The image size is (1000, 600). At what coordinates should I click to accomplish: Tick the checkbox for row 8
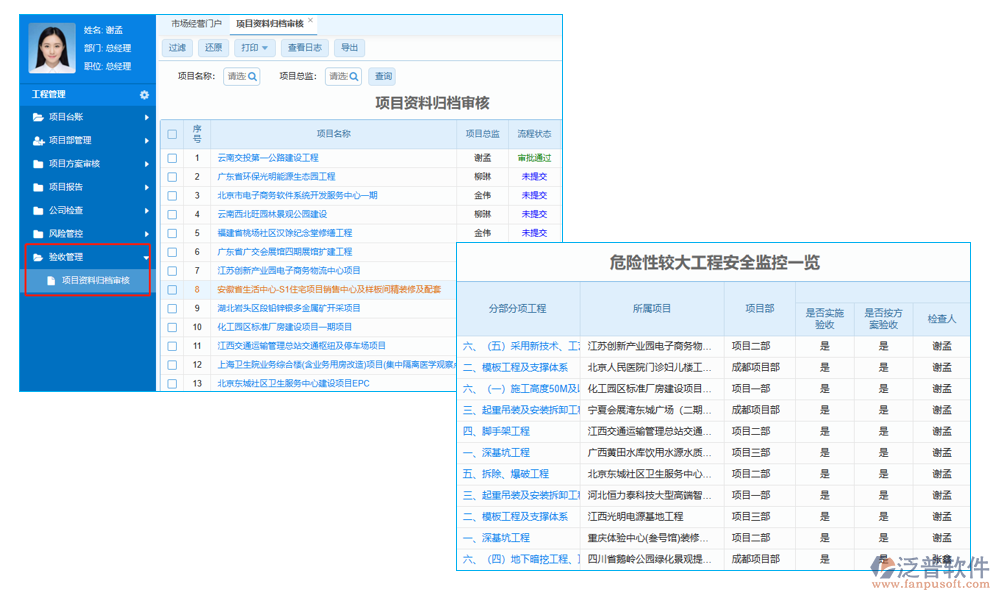(x=172, y=289)
